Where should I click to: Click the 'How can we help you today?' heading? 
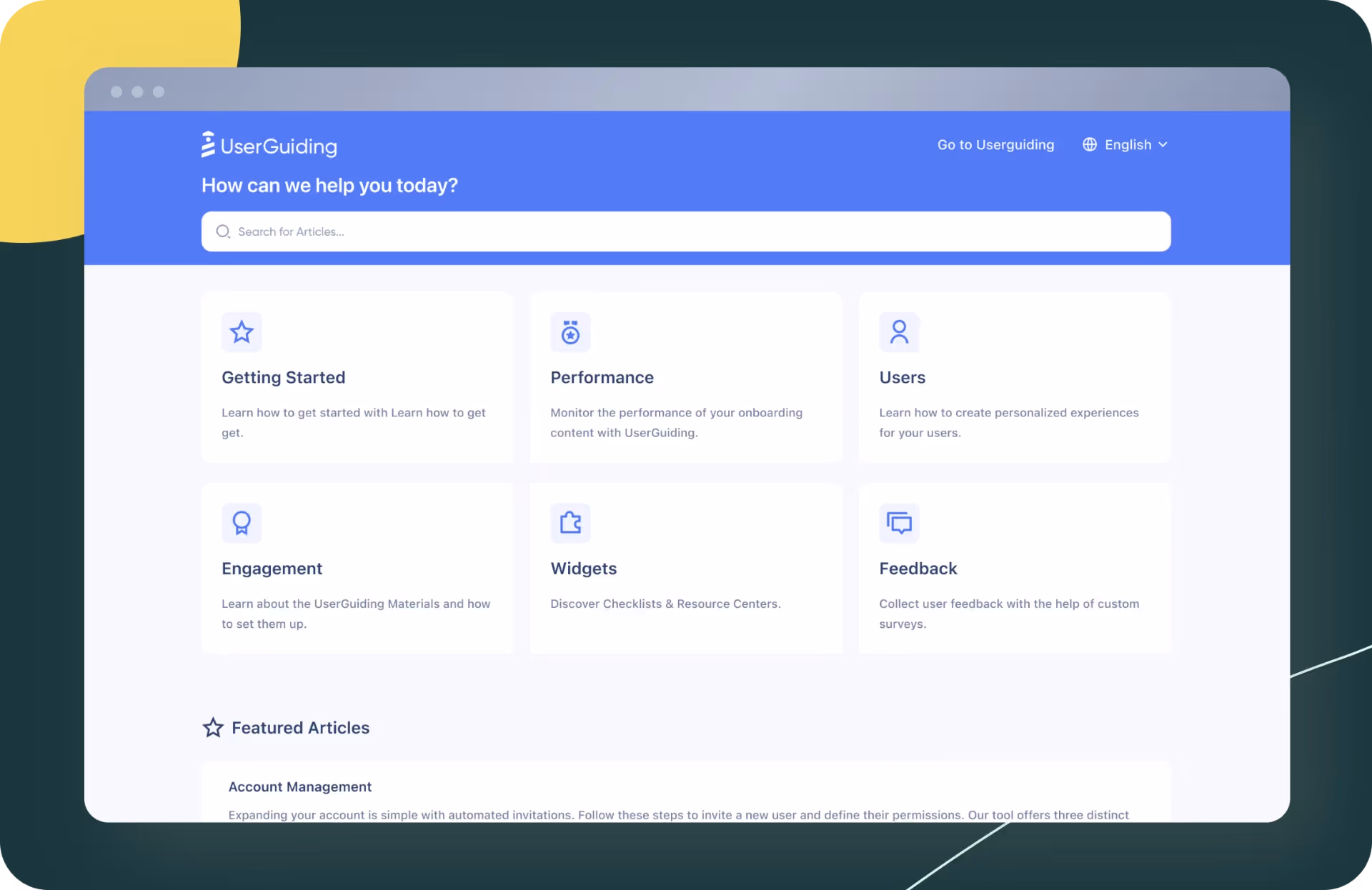(329, 186)
